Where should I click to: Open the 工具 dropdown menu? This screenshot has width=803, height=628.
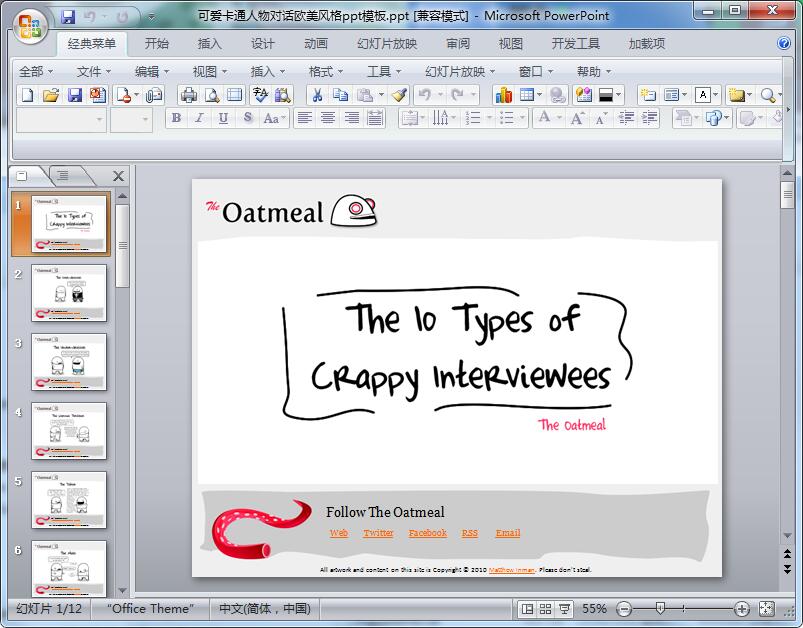click(x=384, y=72)
